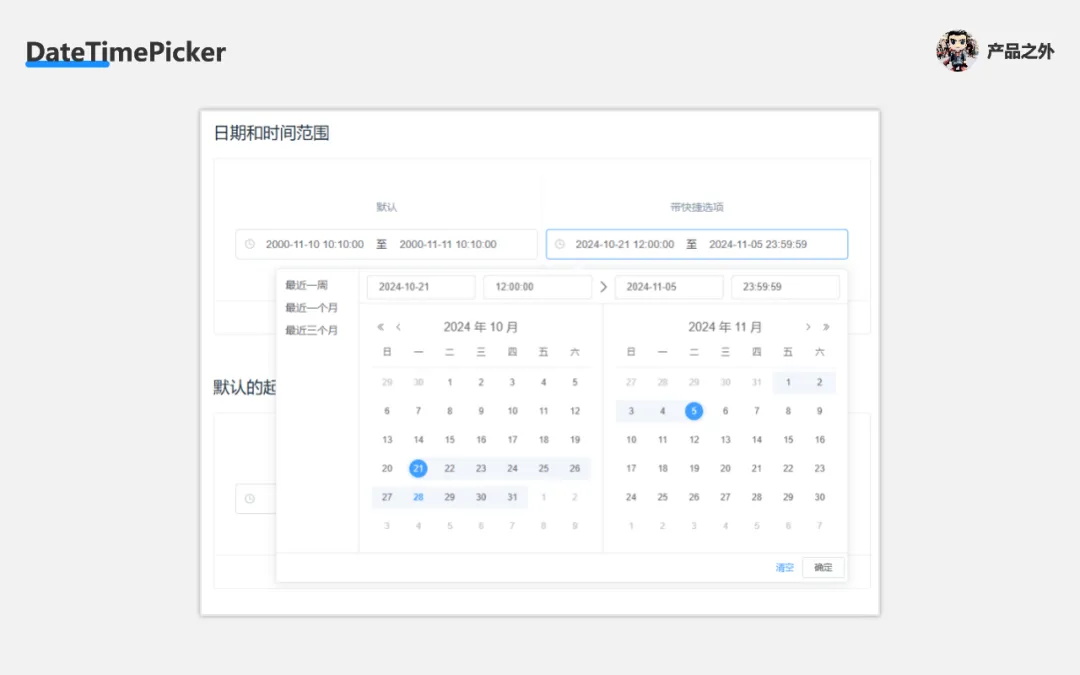The height and width of the screenshot is (675, 1080).
Task: Select November 5 highlighted end date
Action: coord(694,411)
